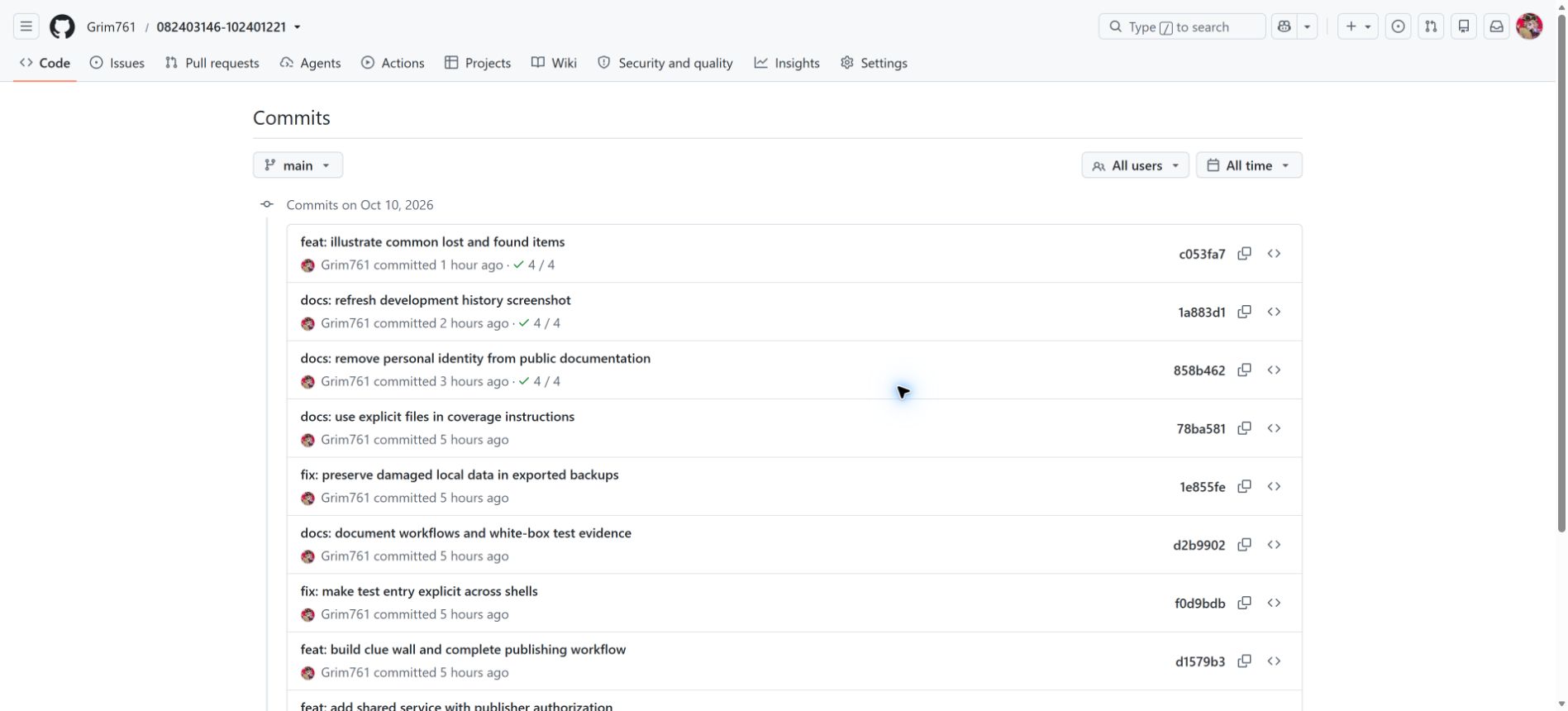The width and height of the screenshot is (1568, 711).
Task: Open the hamburger navigation menu
Action: click(26, 26)
